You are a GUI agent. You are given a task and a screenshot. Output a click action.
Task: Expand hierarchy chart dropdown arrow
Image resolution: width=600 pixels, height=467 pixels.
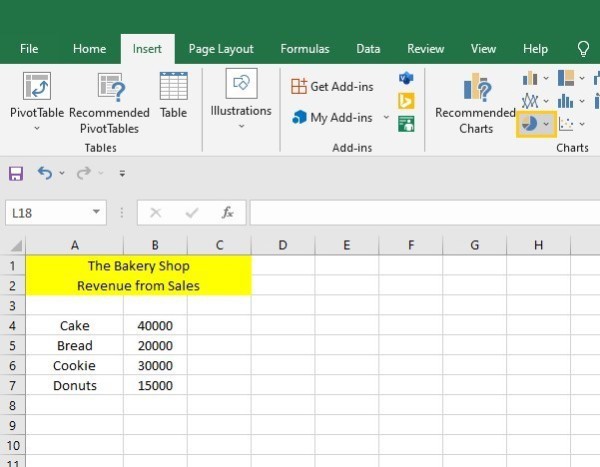click(582, 78)
